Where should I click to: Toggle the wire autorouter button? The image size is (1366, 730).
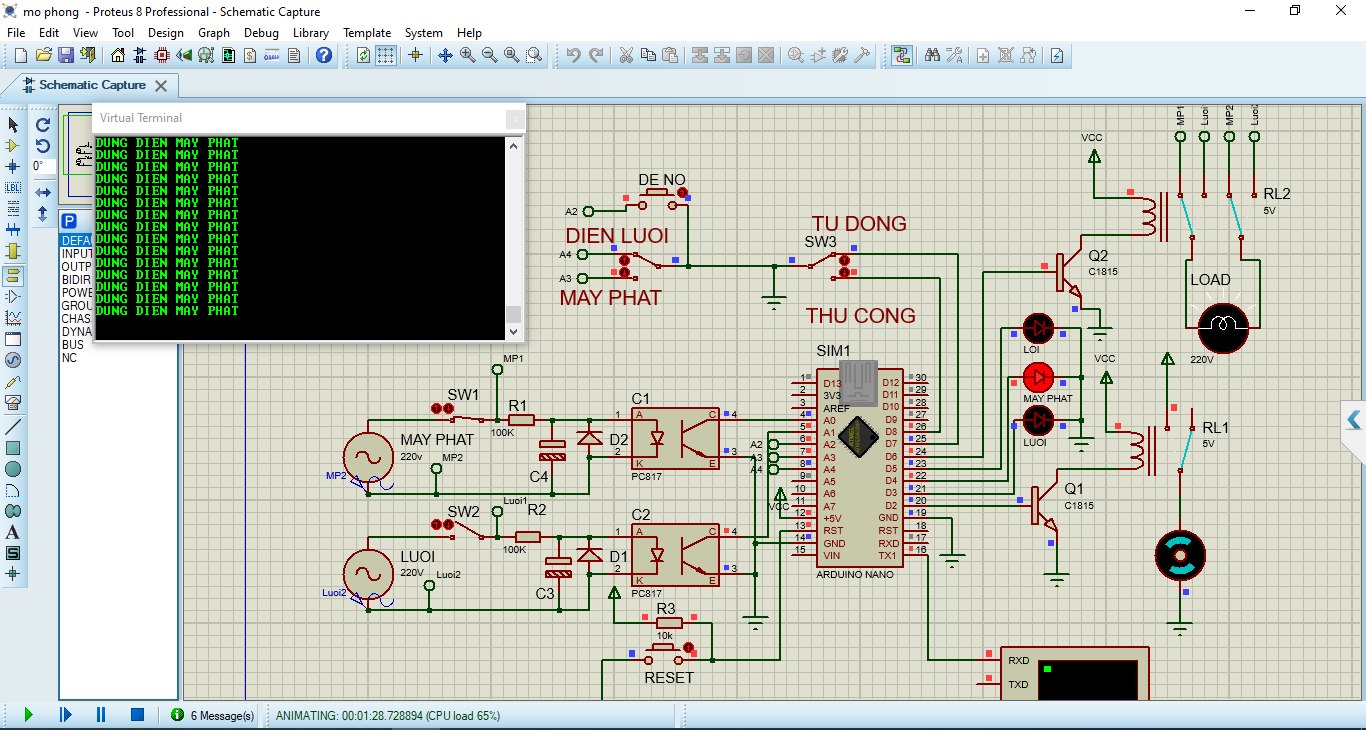(902, 55)
